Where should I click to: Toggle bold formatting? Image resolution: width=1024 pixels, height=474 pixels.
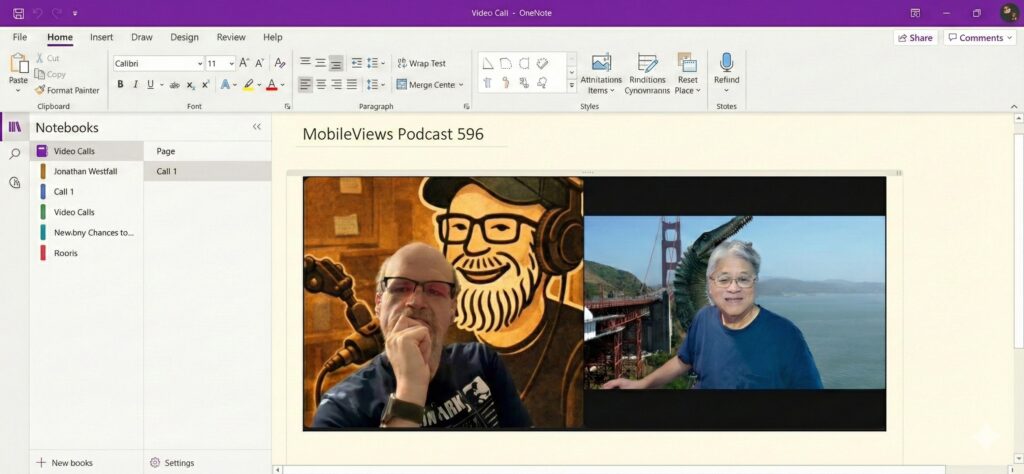121,85
